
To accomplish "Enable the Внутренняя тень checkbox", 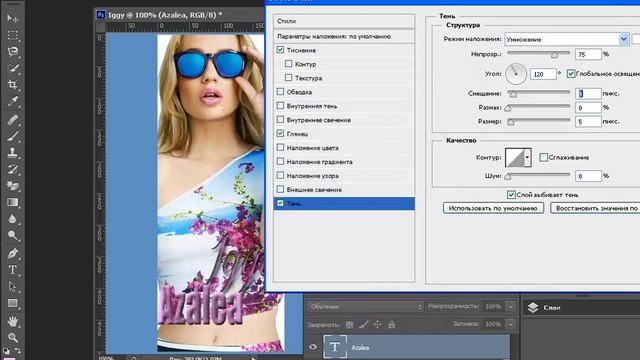I will click(x=280, y=105).
